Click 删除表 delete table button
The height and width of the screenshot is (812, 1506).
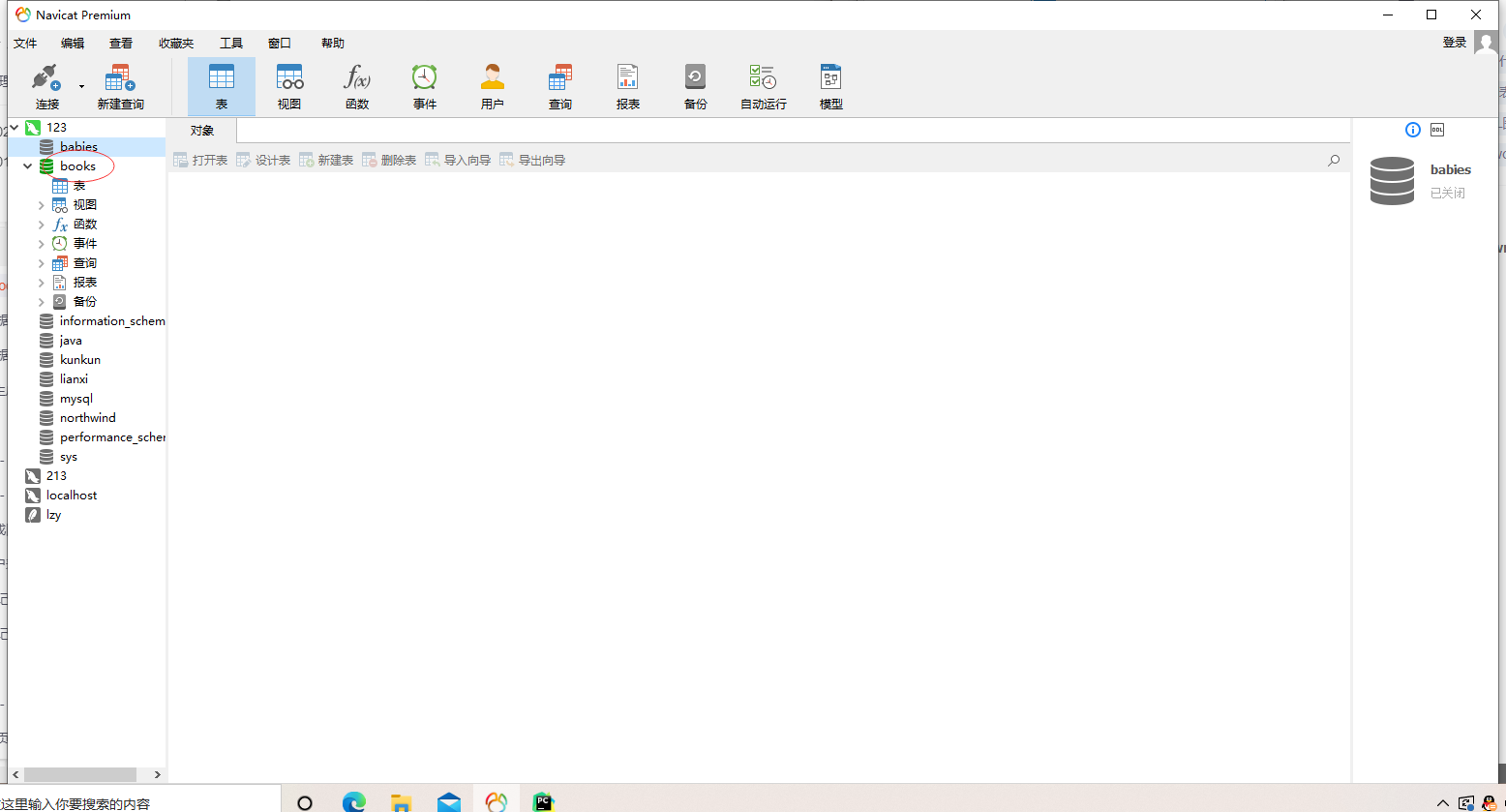tap(389, 160)
